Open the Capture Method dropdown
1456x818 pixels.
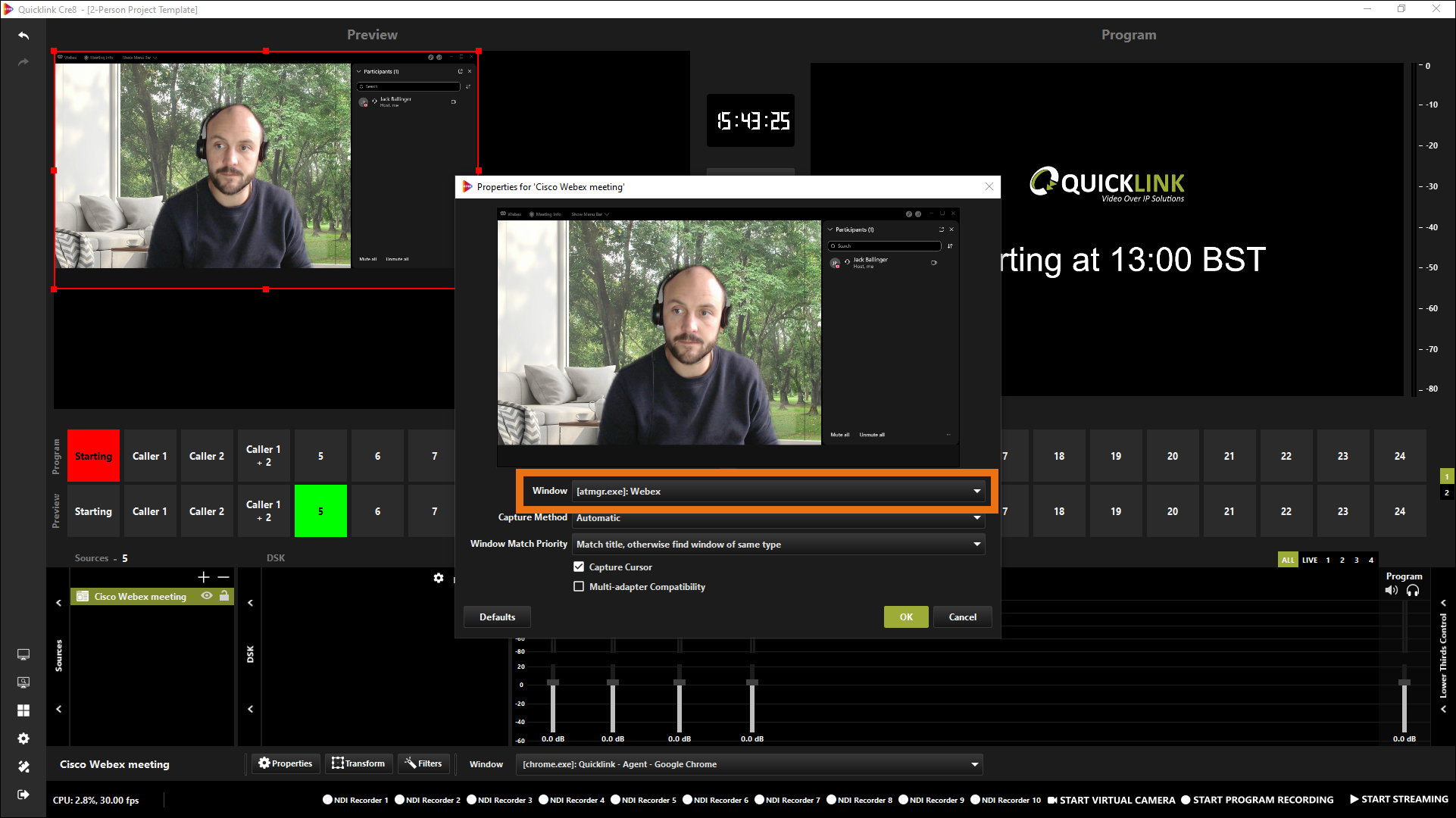(778, 518)
